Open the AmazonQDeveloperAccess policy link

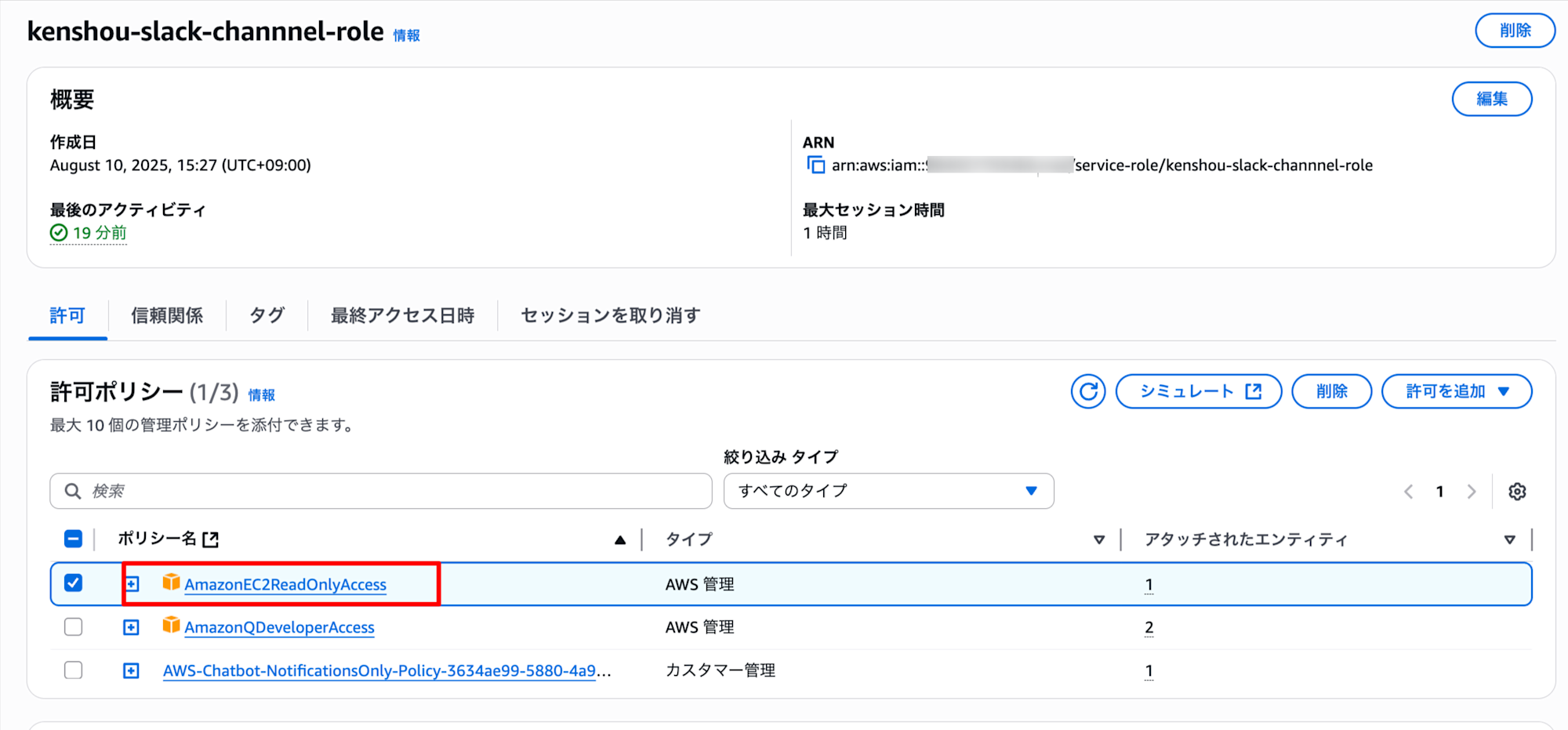(279, 627)
